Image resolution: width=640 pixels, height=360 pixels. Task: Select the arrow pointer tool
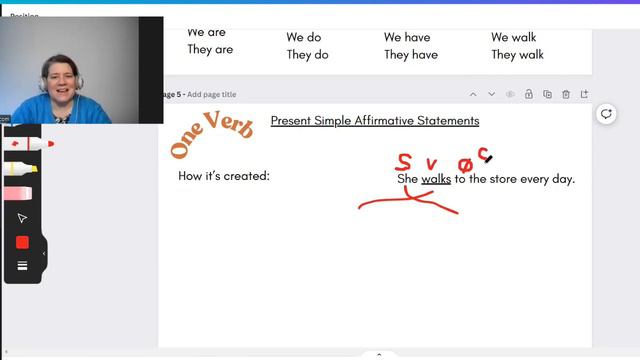[22, 218]
